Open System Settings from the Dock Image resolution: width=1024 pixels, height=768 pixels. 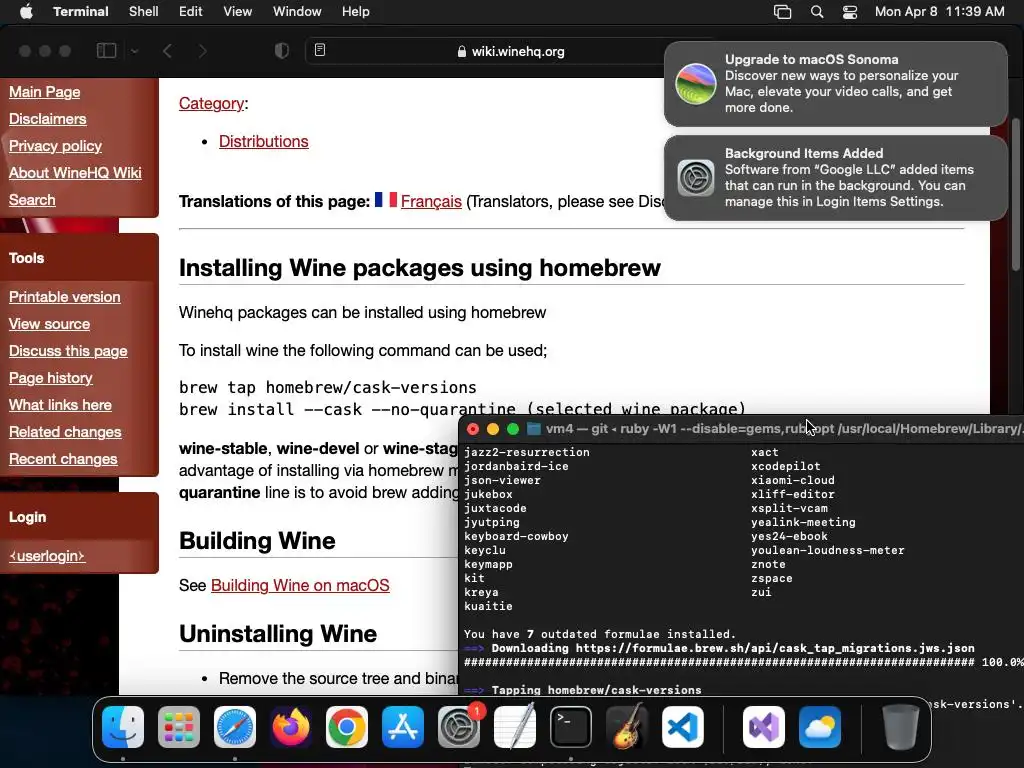coord(458,727)
